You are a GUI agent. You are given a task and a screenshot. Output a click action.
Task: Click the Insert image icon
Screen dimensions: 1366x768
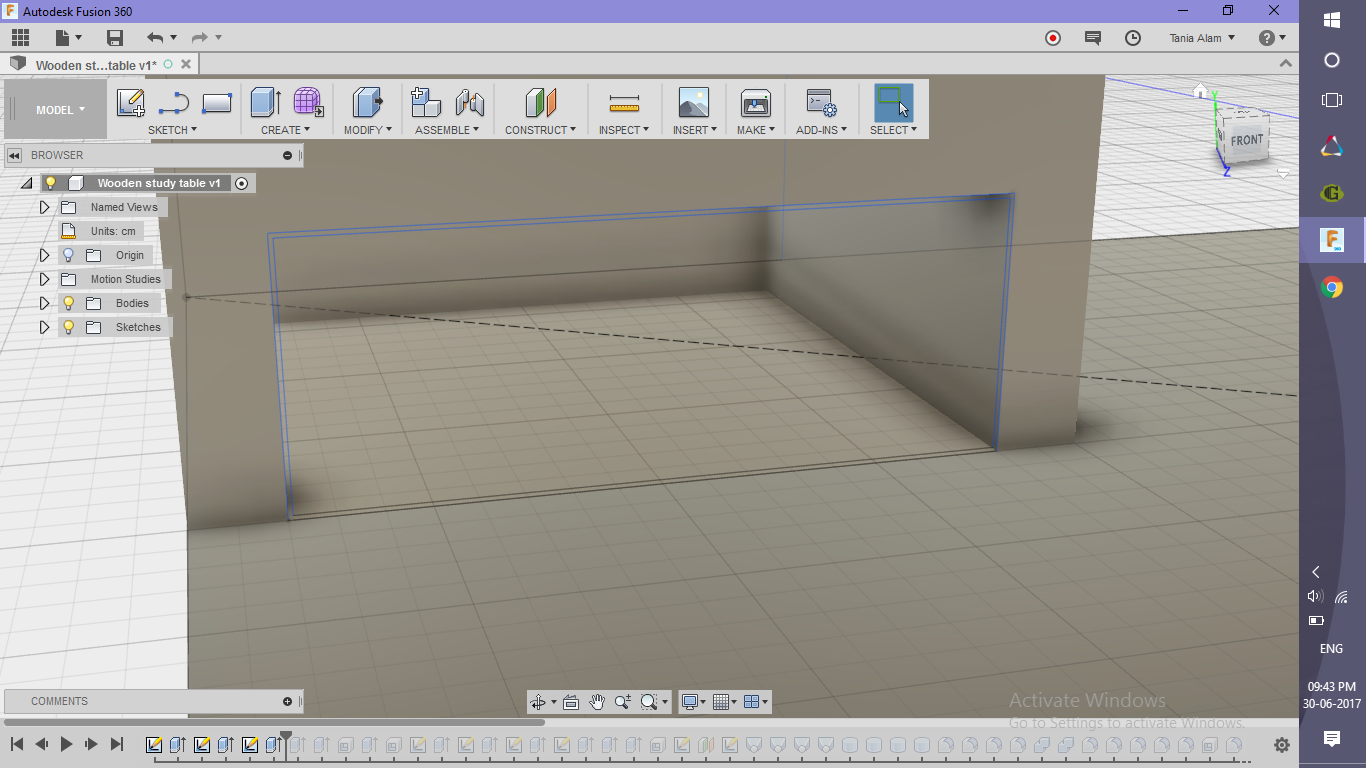click(x=693, y=103)
